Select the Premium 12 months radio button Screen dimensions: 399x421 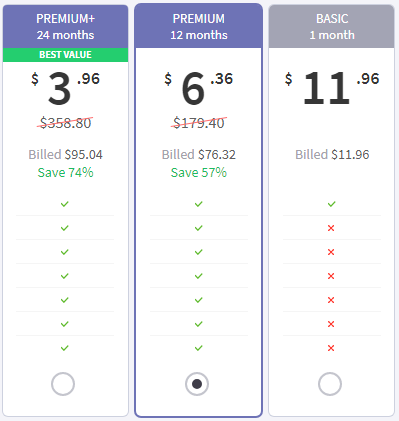click(197, 384)
